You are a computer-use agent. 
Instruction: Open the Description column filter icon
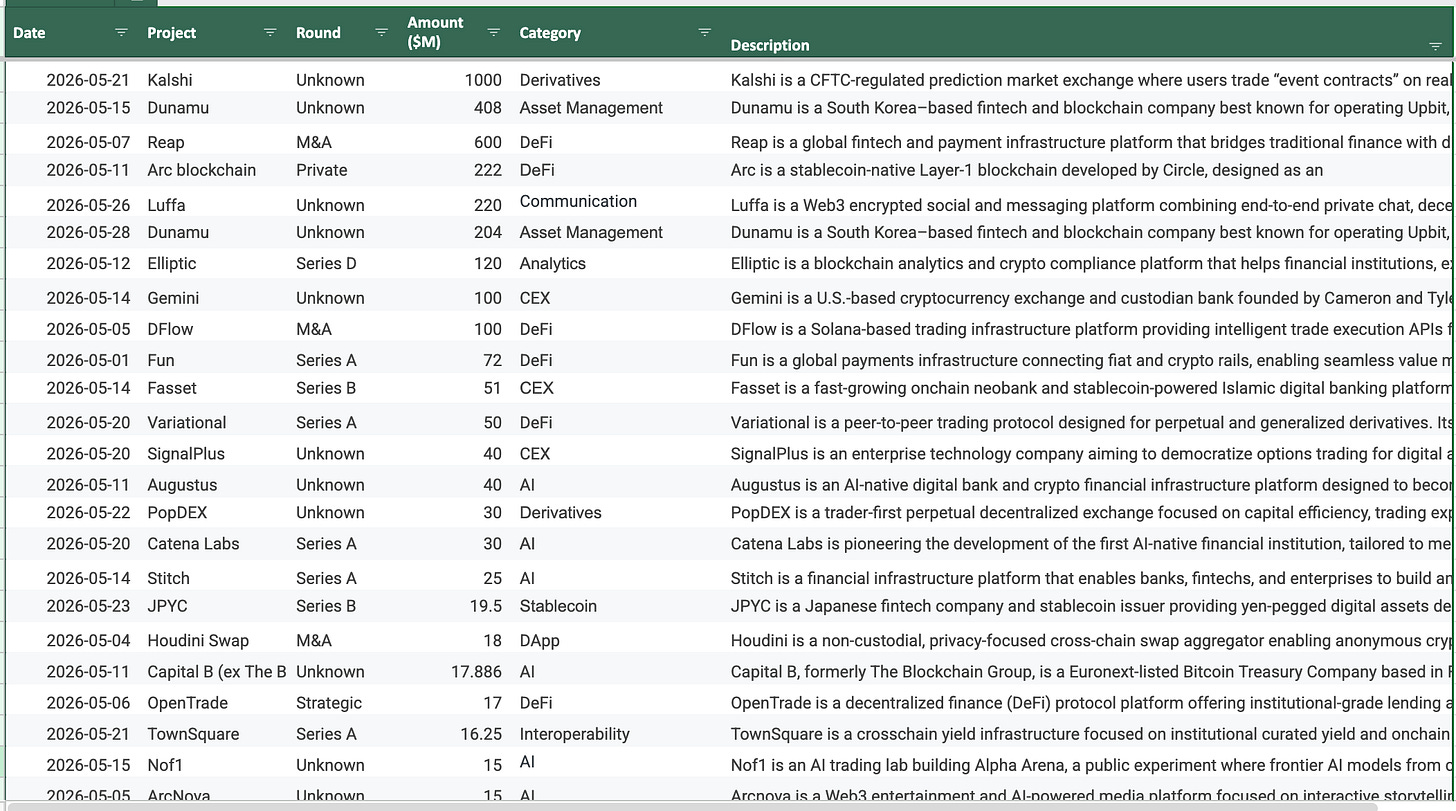point(1437,46)
